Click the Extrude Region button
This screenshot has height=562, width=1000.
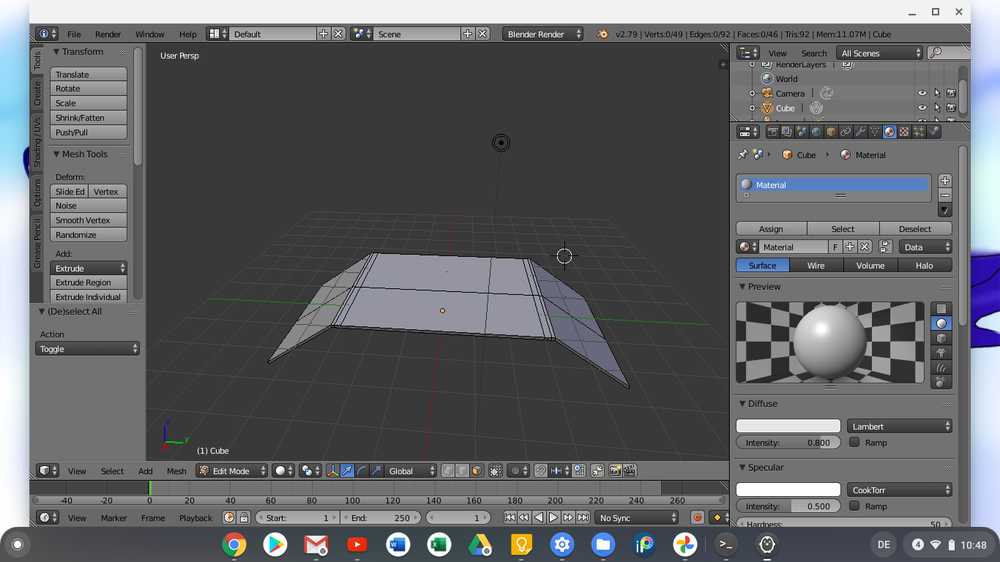tap(88, 283)
